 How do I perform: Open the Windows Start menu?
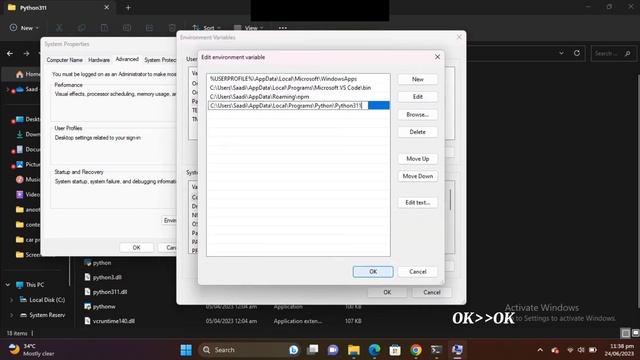pyautogui.click(x=186, y=350)
